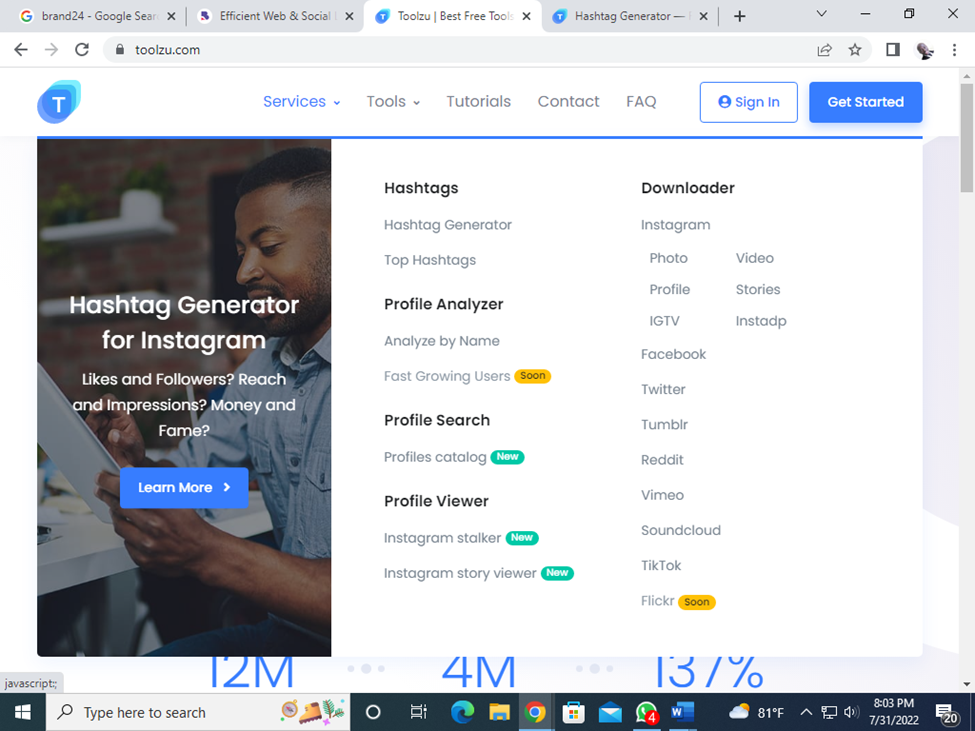975x731 pixels.
Task: Switch to the Hashtag Generator tab
Action: 629,16
